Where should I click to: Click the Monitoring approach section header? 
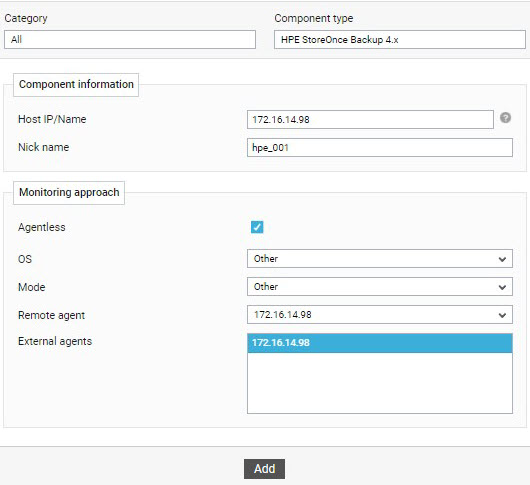(x=69, y=193)
